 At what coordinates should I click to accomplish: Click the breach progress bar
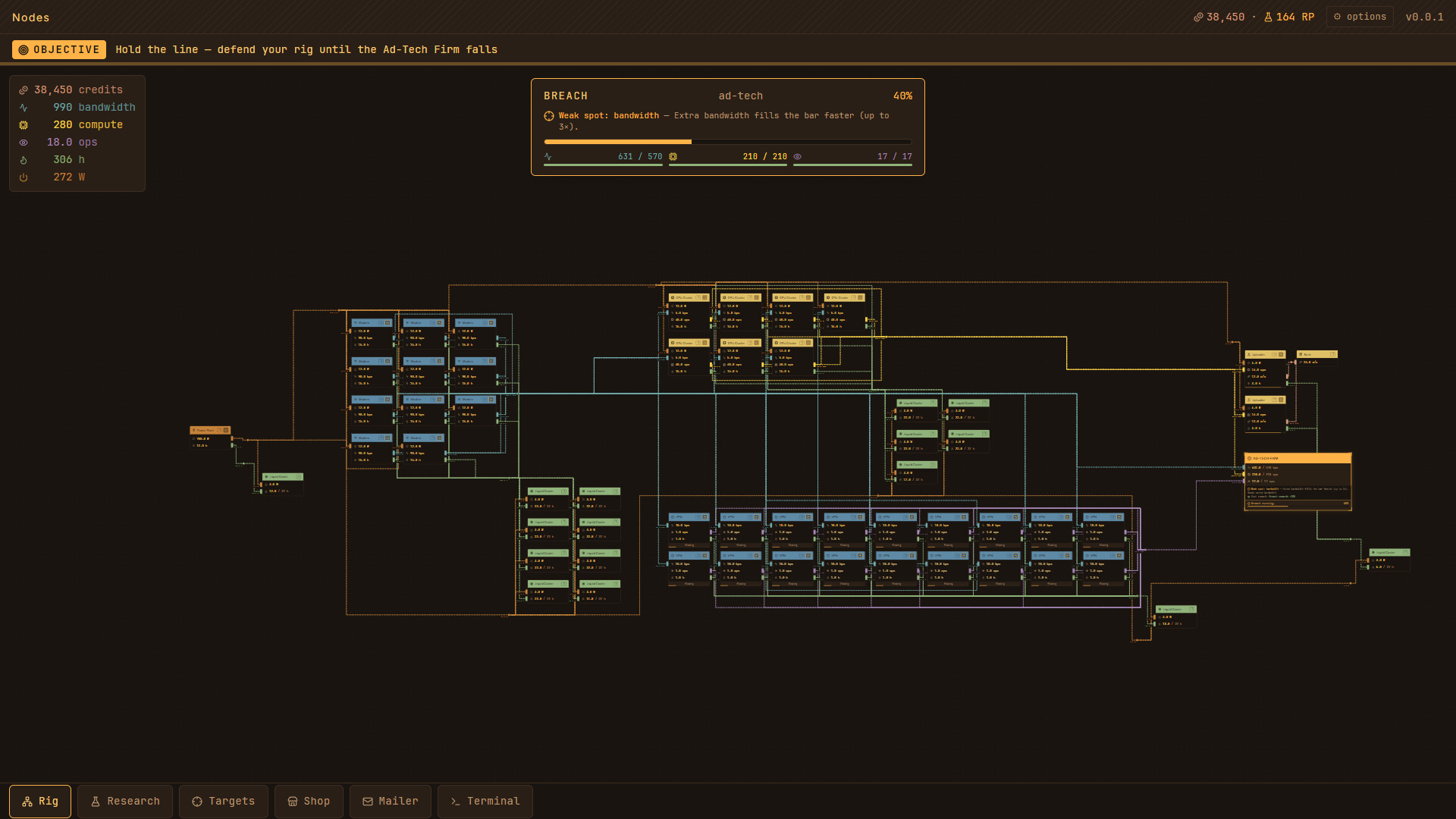point(728,142)
